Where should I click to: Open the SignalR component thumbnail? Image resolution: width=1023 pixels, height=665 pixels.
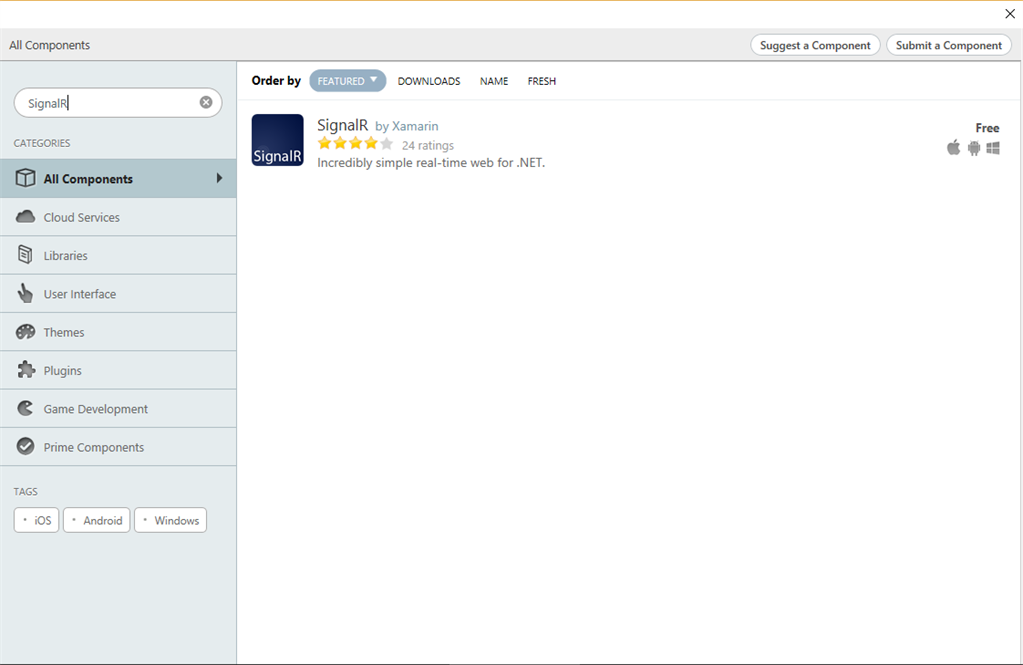tap(277, 140)
